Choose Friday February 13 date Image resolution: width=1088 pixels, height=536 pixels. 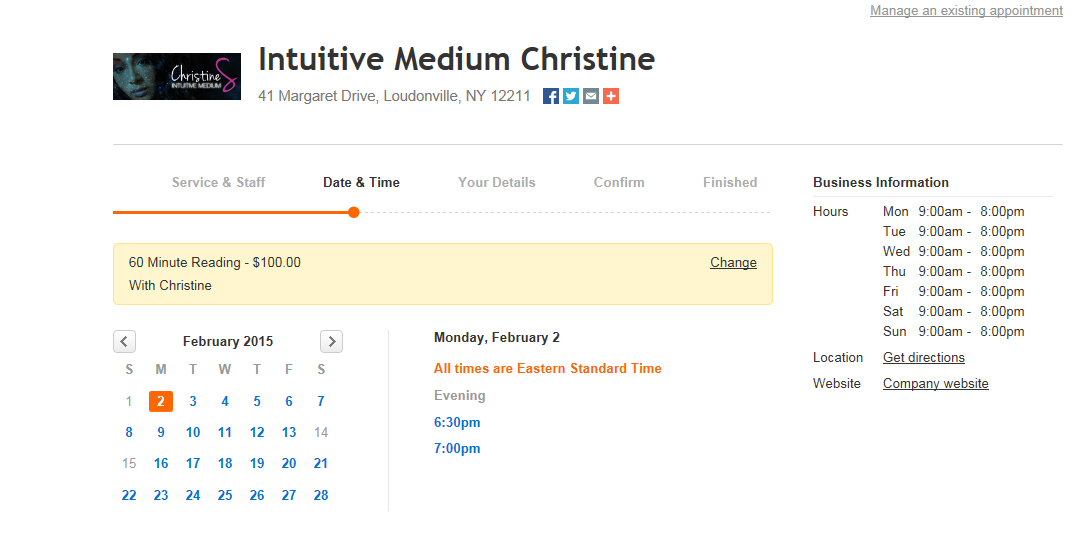tap(289, 433)
